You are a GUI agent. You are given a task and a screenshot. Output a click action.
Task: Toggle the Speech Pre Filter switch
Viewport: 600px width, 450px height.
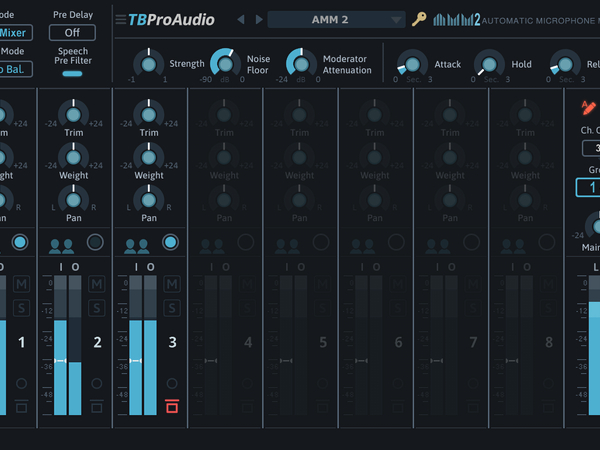coord(73,73)
